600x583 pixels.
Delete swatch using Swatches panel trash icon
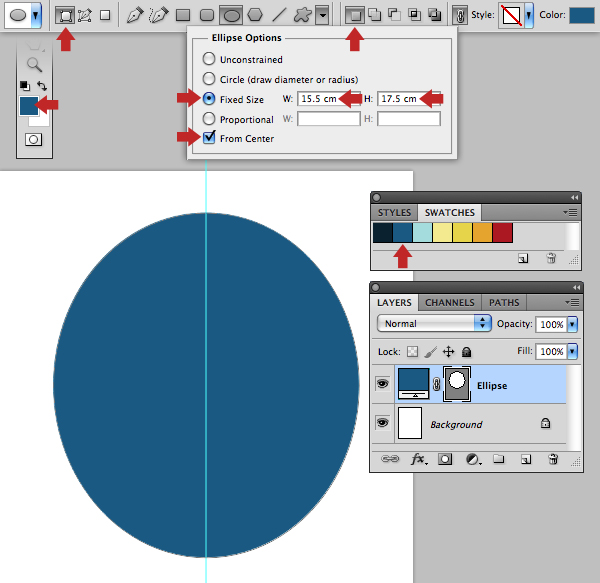(x=551, y=258)
